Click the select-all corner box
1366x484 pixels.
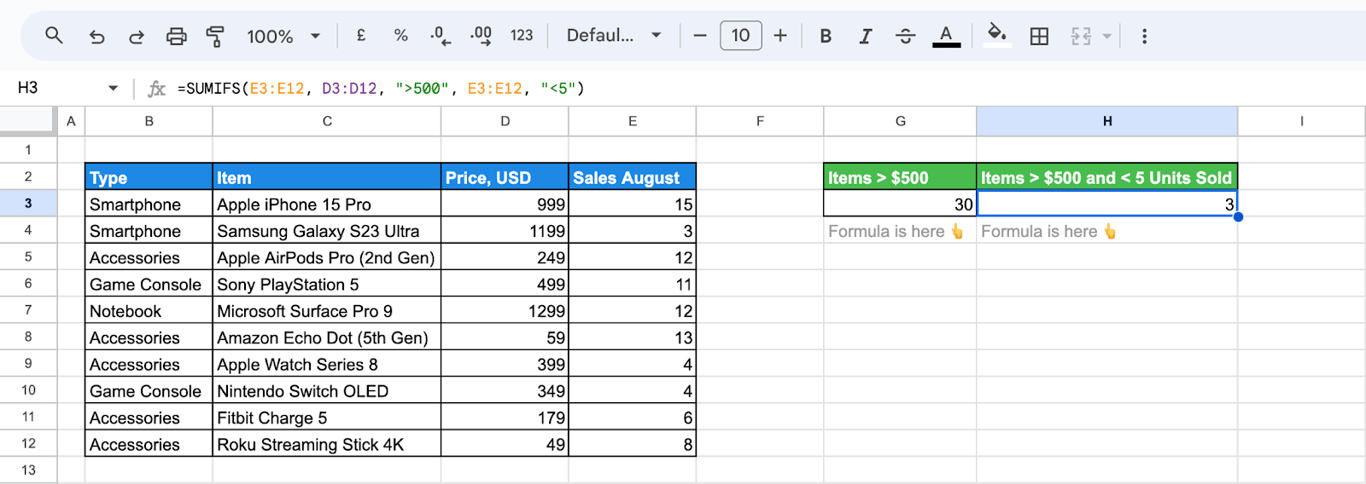28,121
